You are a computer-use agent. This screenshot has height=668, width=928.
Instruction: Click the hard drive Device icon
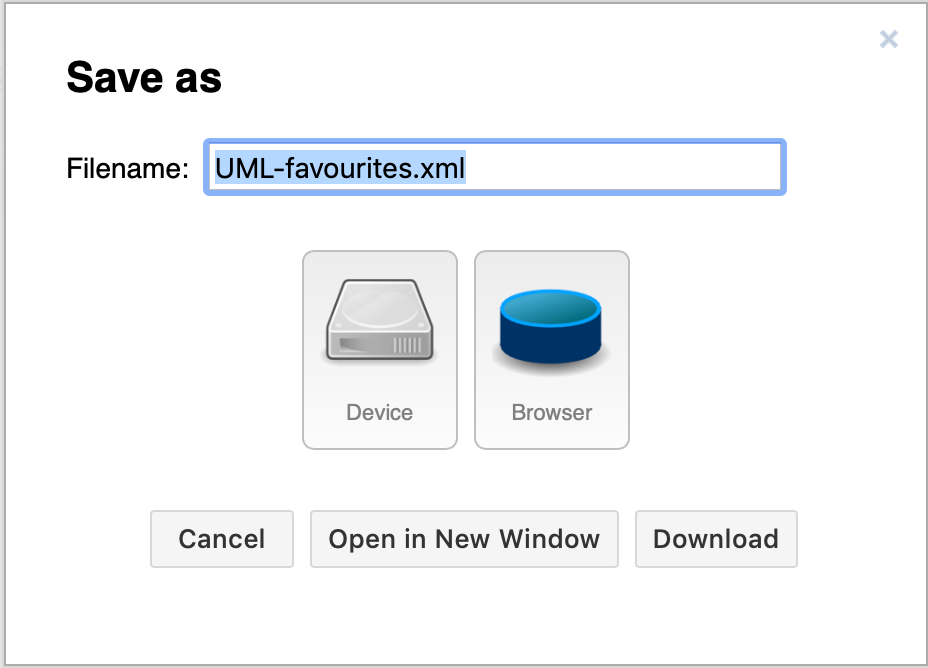[x=380, y=320]
